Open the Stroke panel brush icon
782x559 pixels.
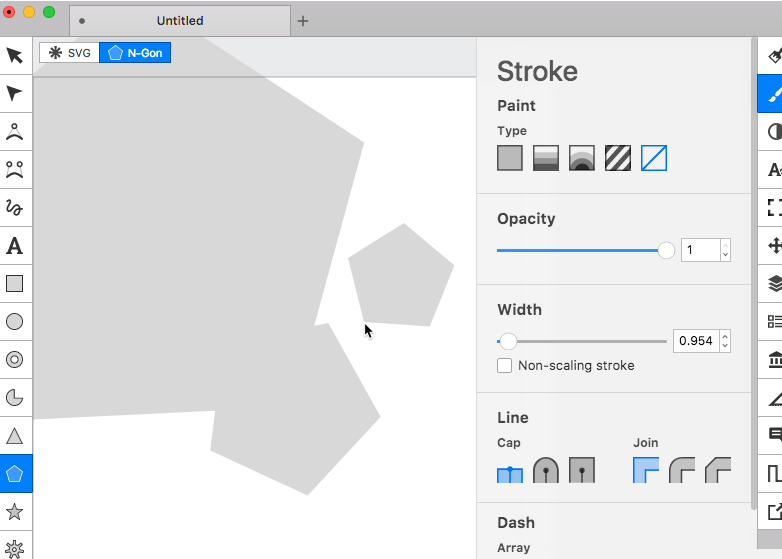coord(771,94)
